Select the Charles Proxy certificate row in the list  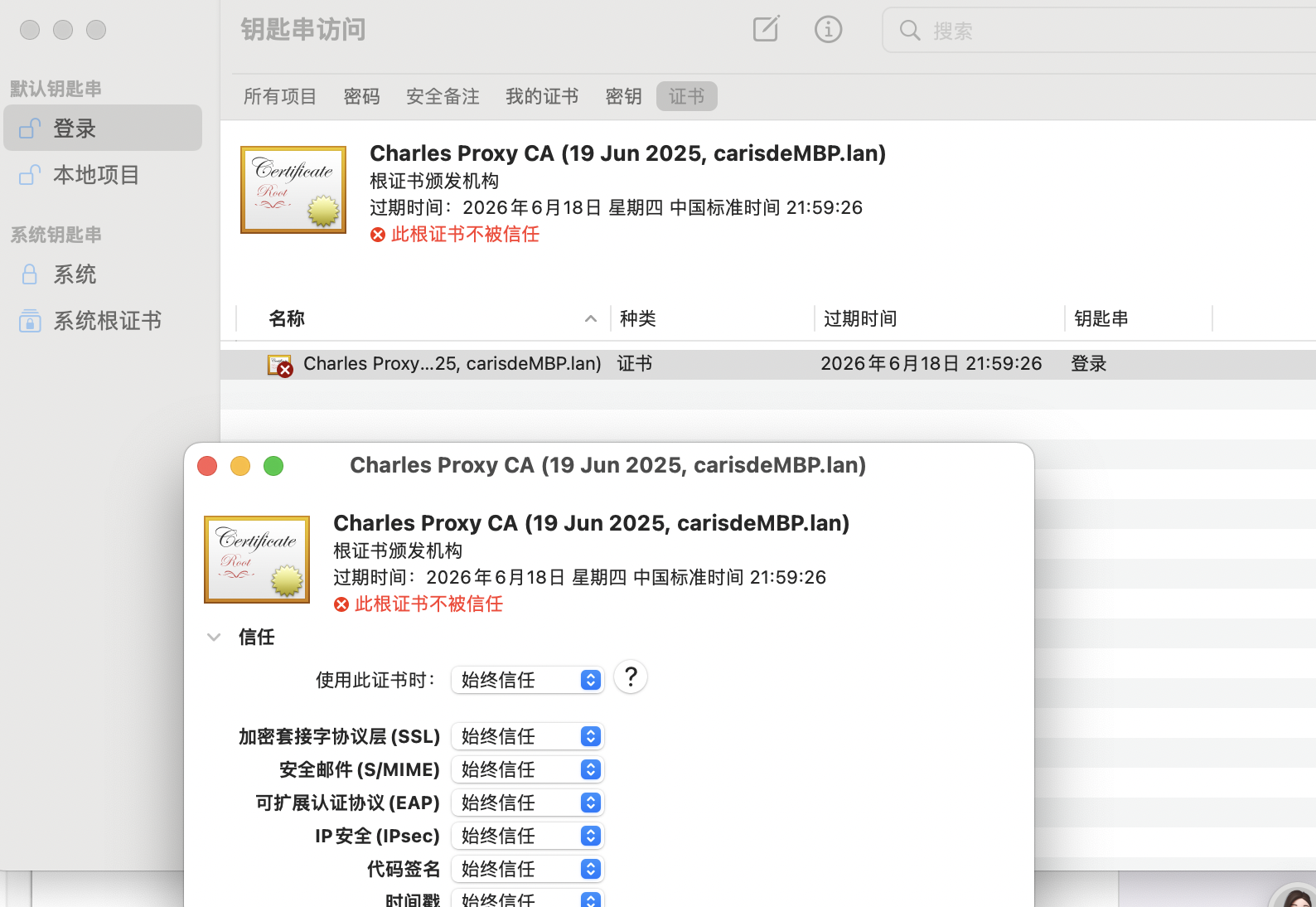[x=768, y=364]
